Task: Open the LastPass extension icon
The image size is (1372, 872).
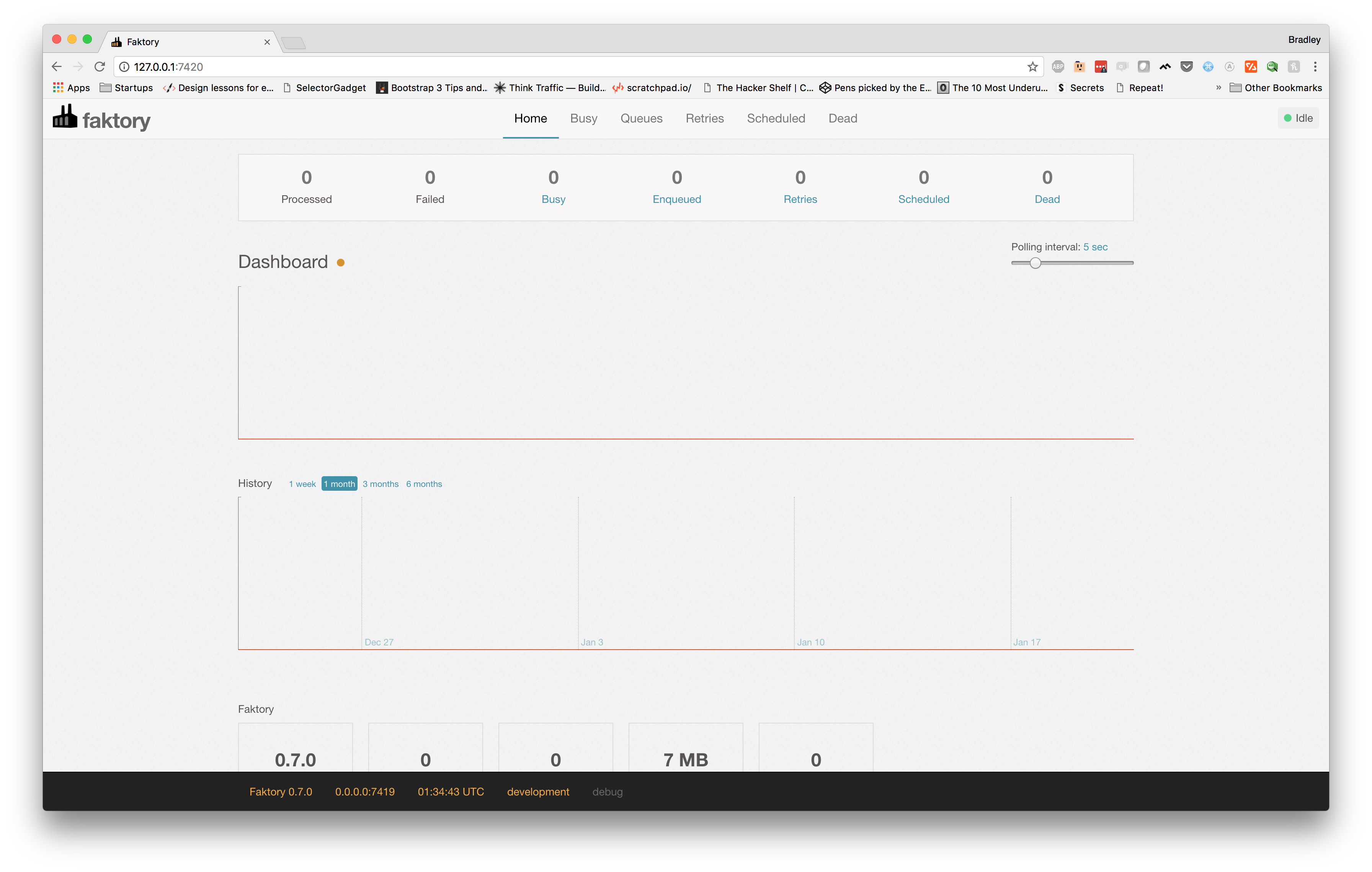Action: click(1101, 67)
